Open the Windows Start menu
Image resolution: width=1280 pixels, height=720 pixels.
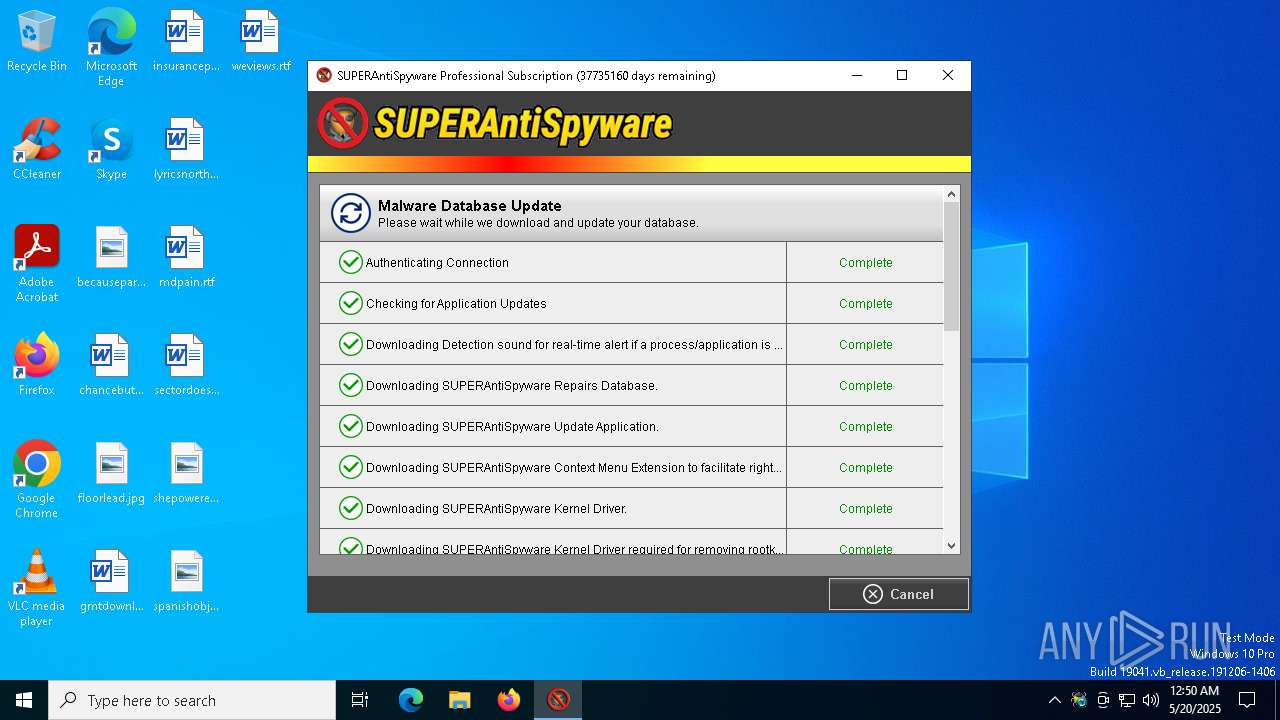pyautogui.click(x=24, y=700)
